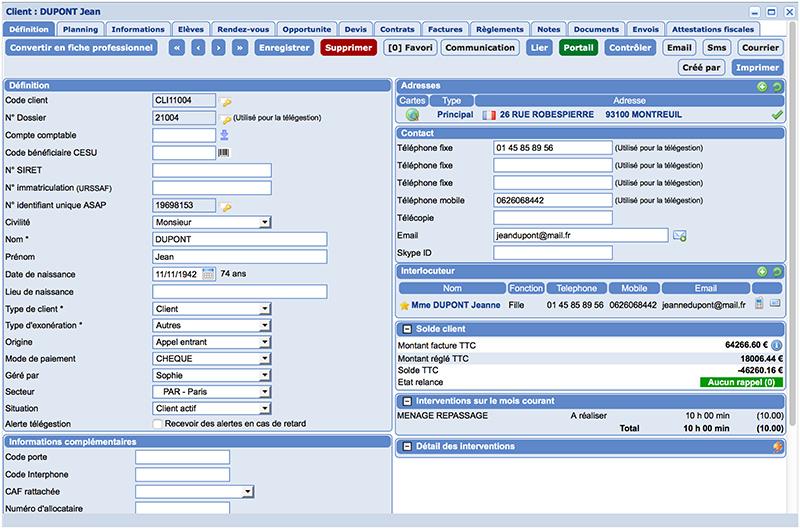Switch to the Planning tab
This screenshot has height=529, width=800.
(80, 29)
